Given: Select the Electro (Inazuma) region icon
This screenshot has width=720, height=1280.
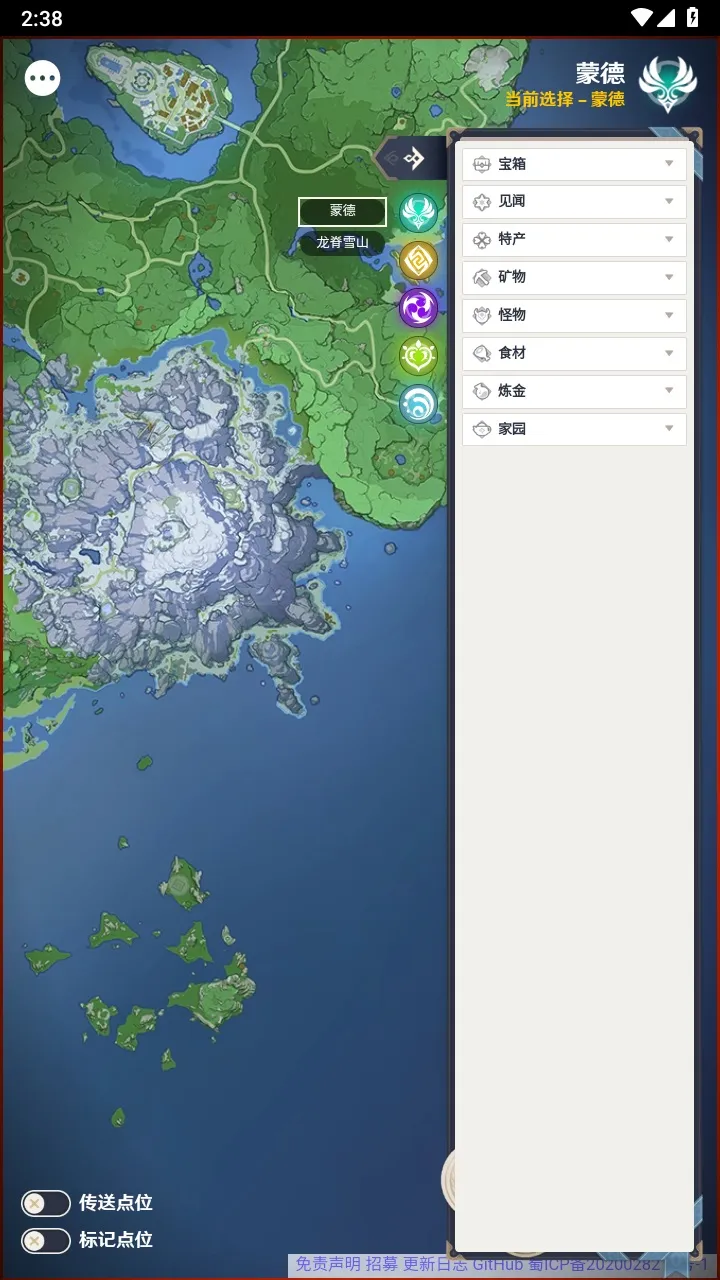Looking at the screenshot, I should tap(419, 307).
